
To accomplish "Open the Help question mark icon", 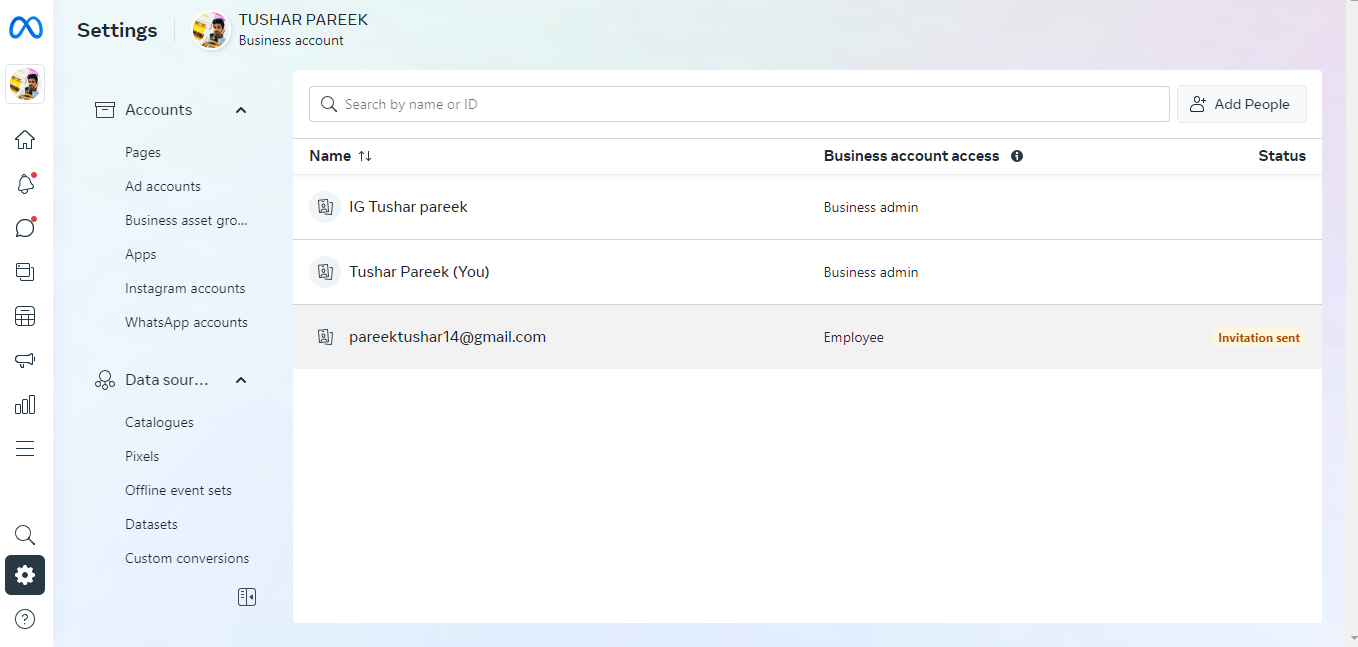I will coord(25,619).
